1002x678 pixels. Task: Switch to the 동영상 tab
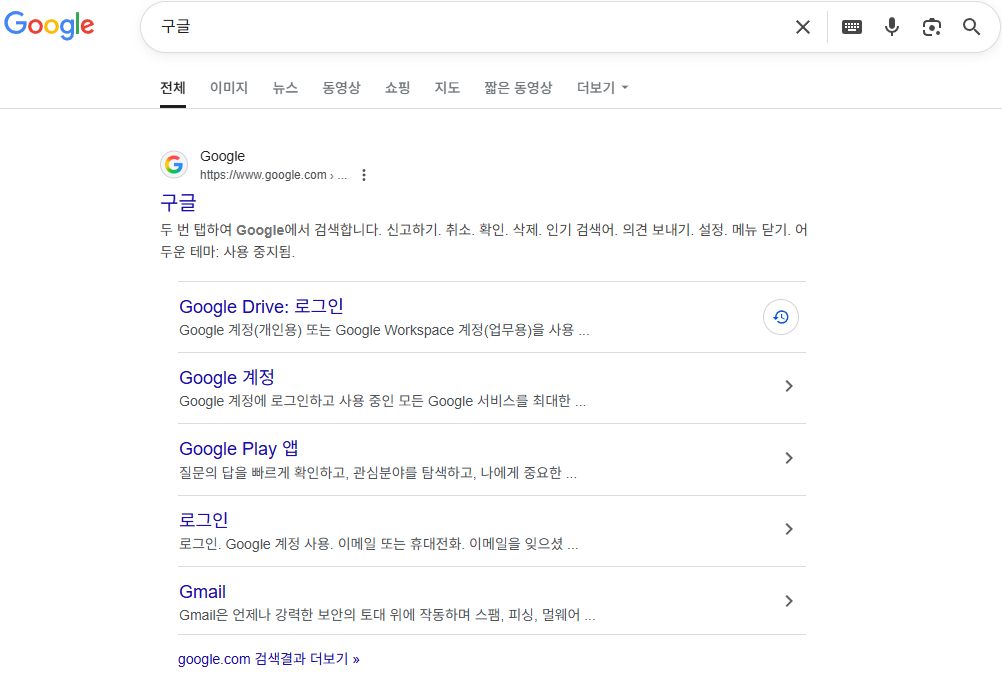(x=341, y=88)
